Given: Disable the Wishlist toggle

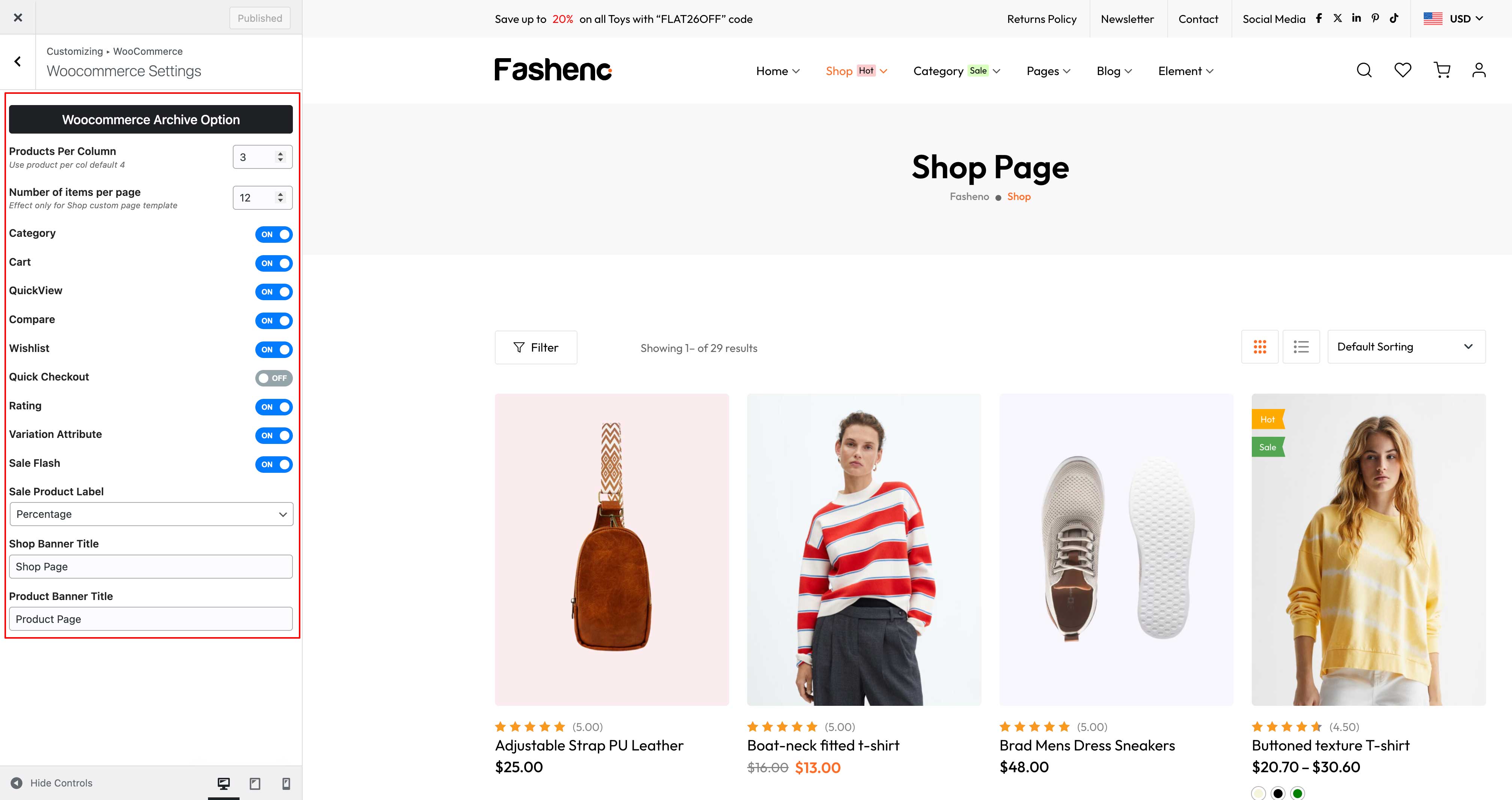Looking at the screenshot, I should [273, 350].
